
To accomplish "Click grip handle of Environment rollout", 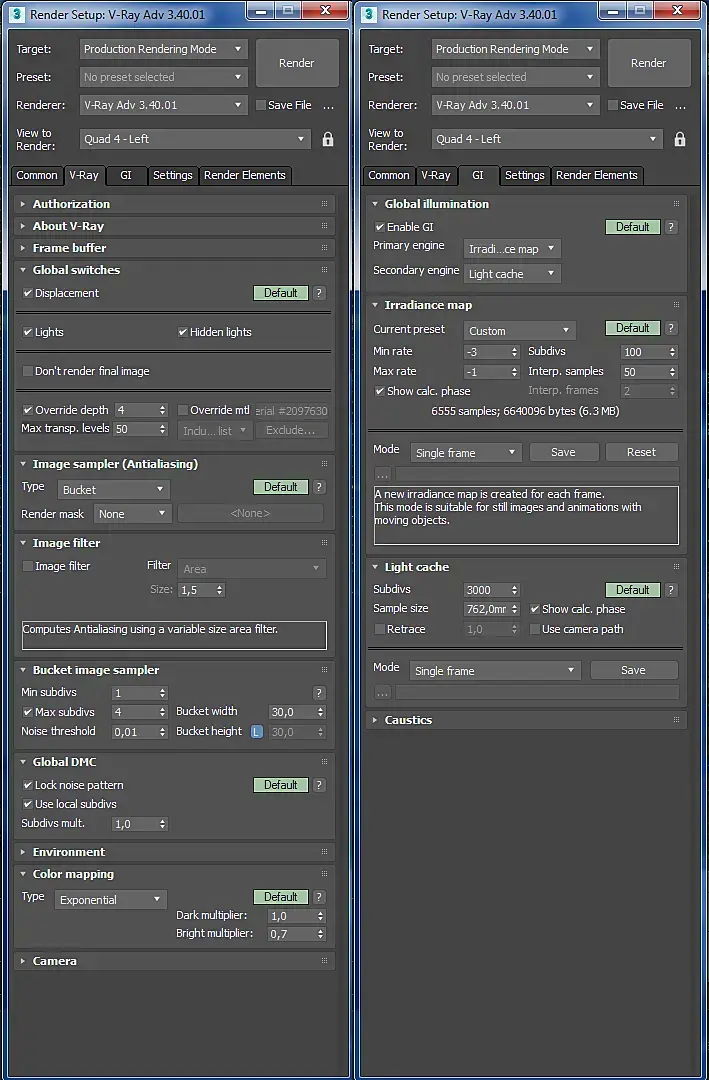I will click(x=325, y=852).
